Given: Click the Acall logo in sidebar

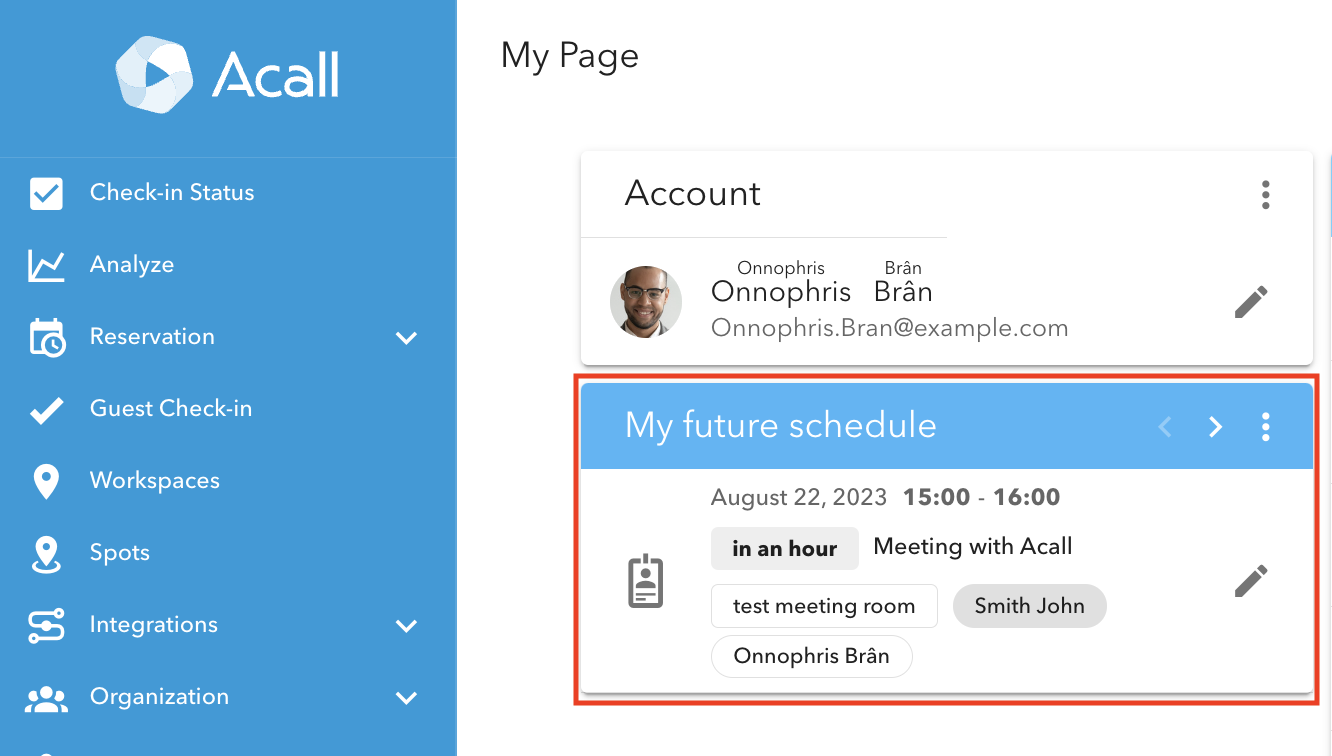Looking at the screenshot, I should pos(228,75).
